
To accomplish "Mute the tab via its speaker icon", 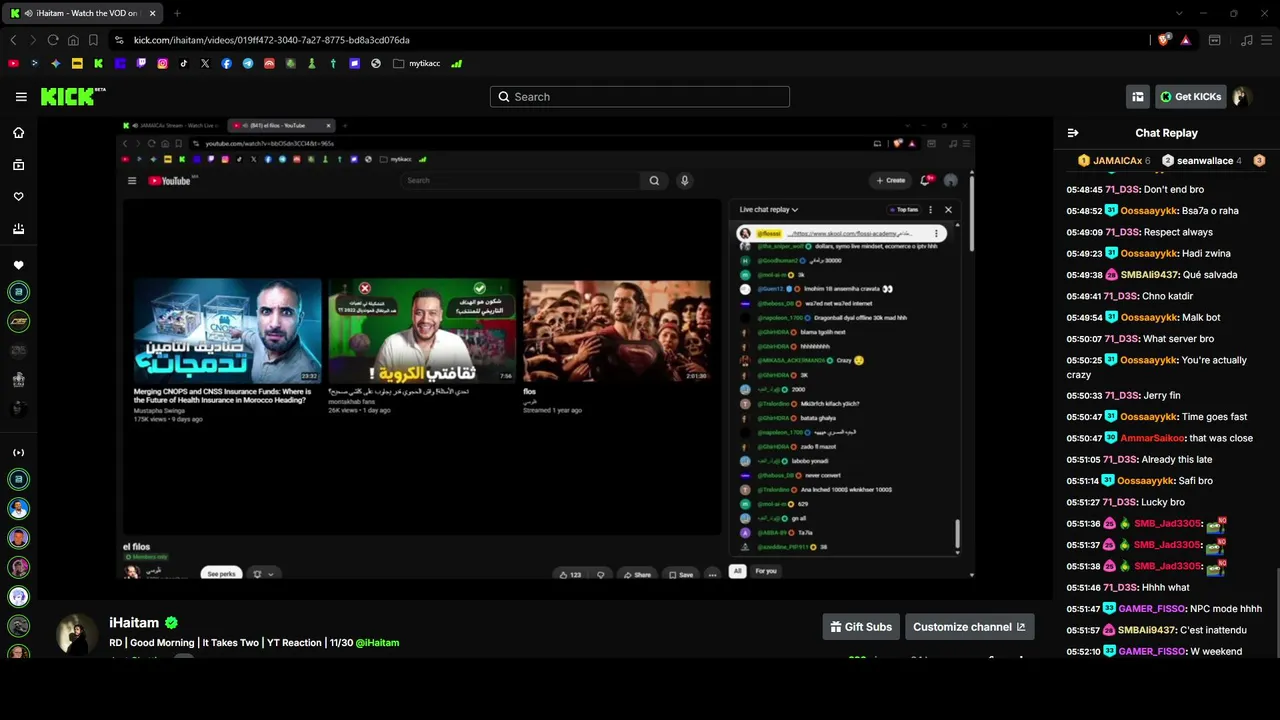I will coord(27,13).
